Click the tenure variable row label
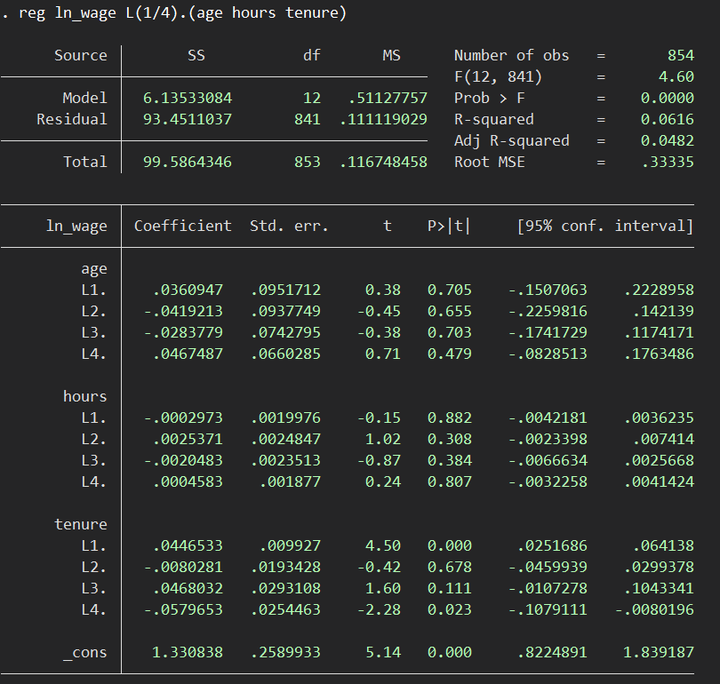The height and width of the screenshot is (684, 720). point(81,524)
